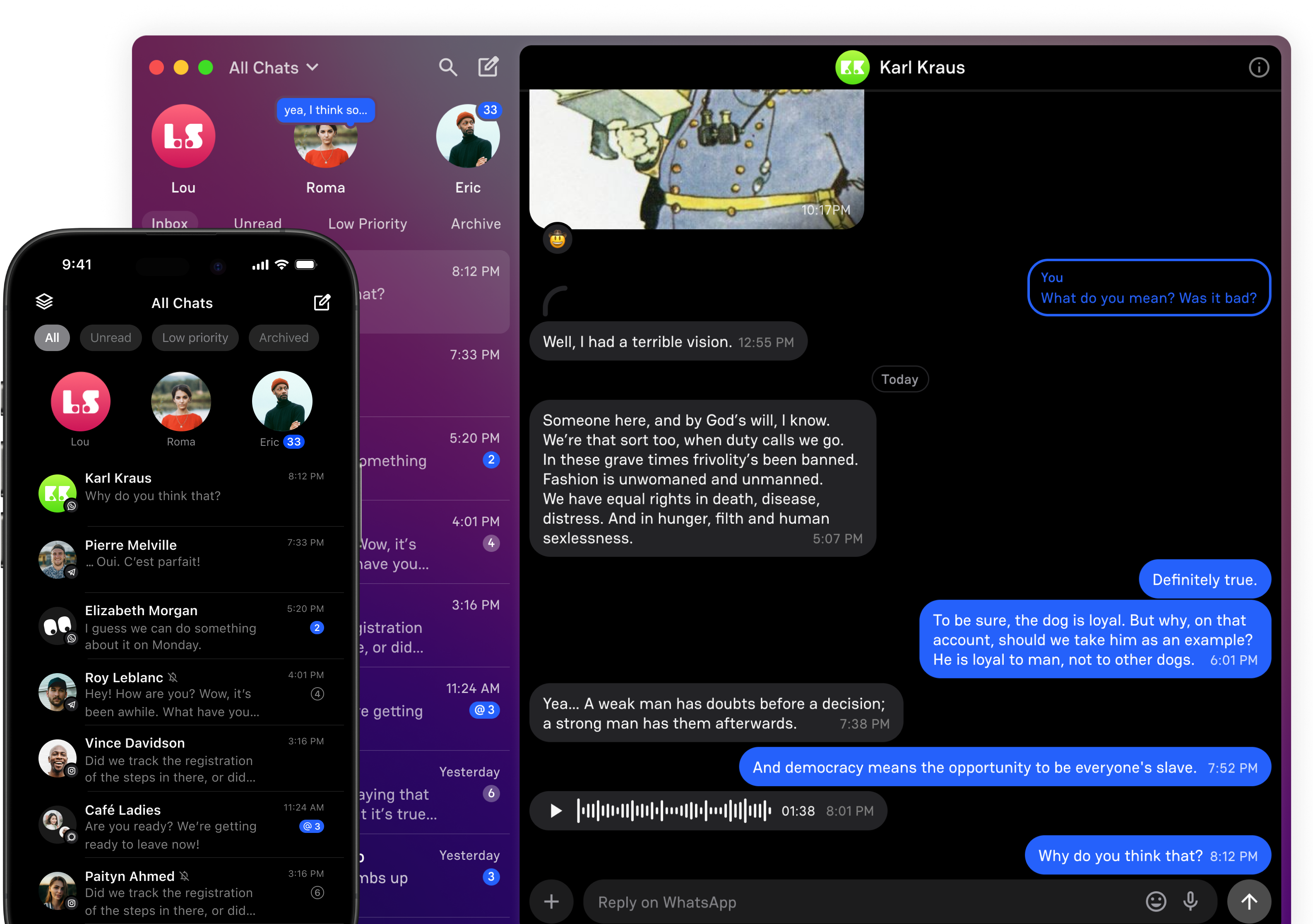Click the Today date separator pill
The height and width of the screenshot is (924, 1313).
click(x=899, y=379)
